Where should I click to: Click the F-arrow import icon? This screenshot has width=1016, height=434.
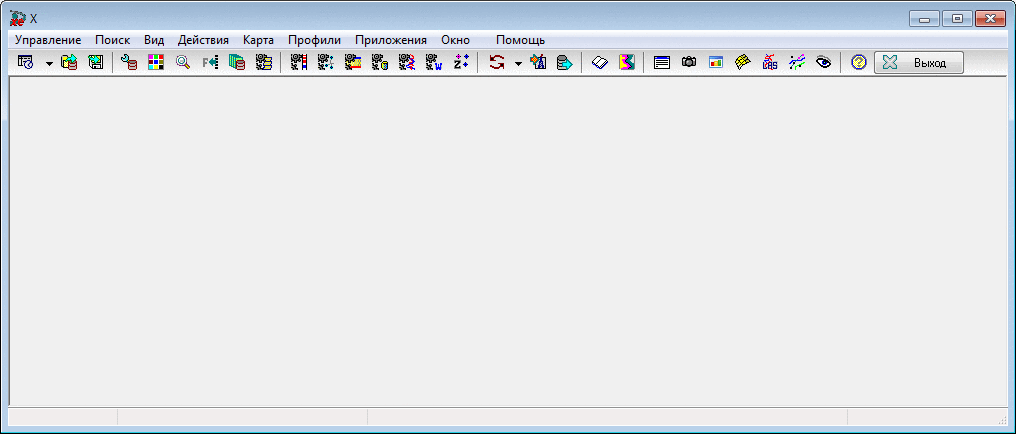(x=210, y=63)
